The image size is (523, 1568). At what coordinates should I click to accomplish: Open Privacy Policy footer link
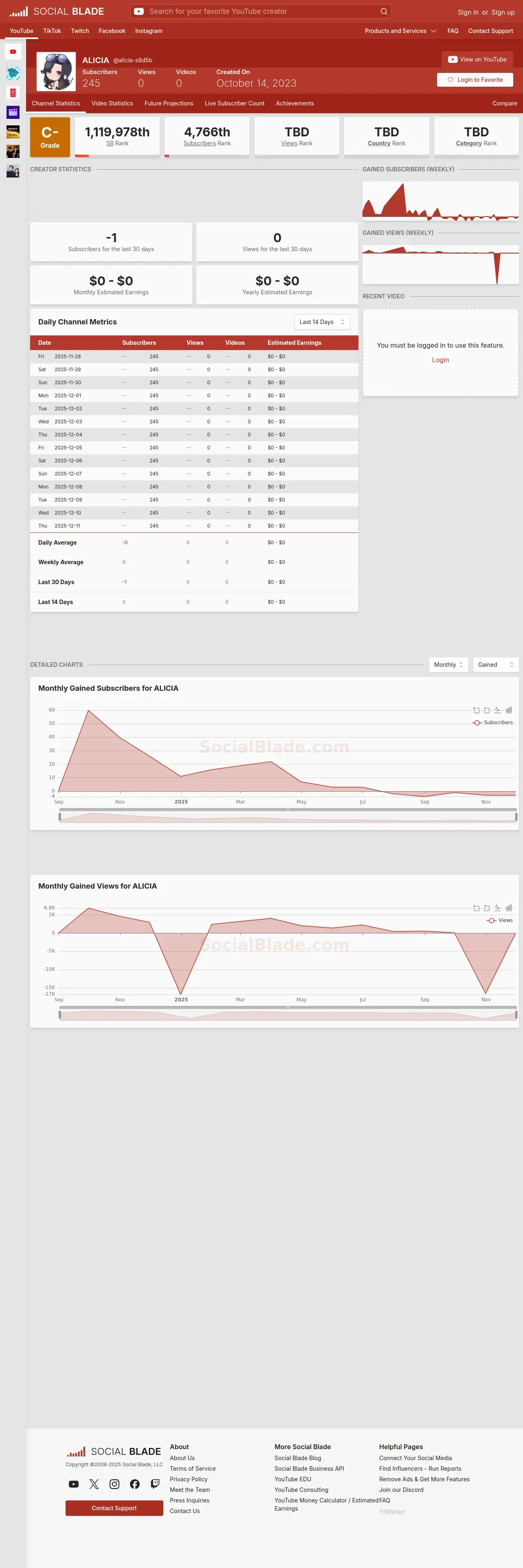pos(189,1479)
